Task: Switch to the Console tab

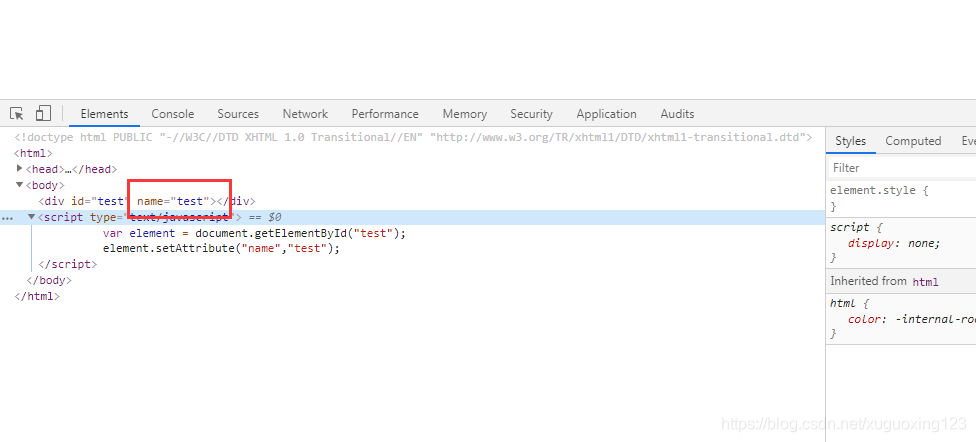Action: coord(172,114)
